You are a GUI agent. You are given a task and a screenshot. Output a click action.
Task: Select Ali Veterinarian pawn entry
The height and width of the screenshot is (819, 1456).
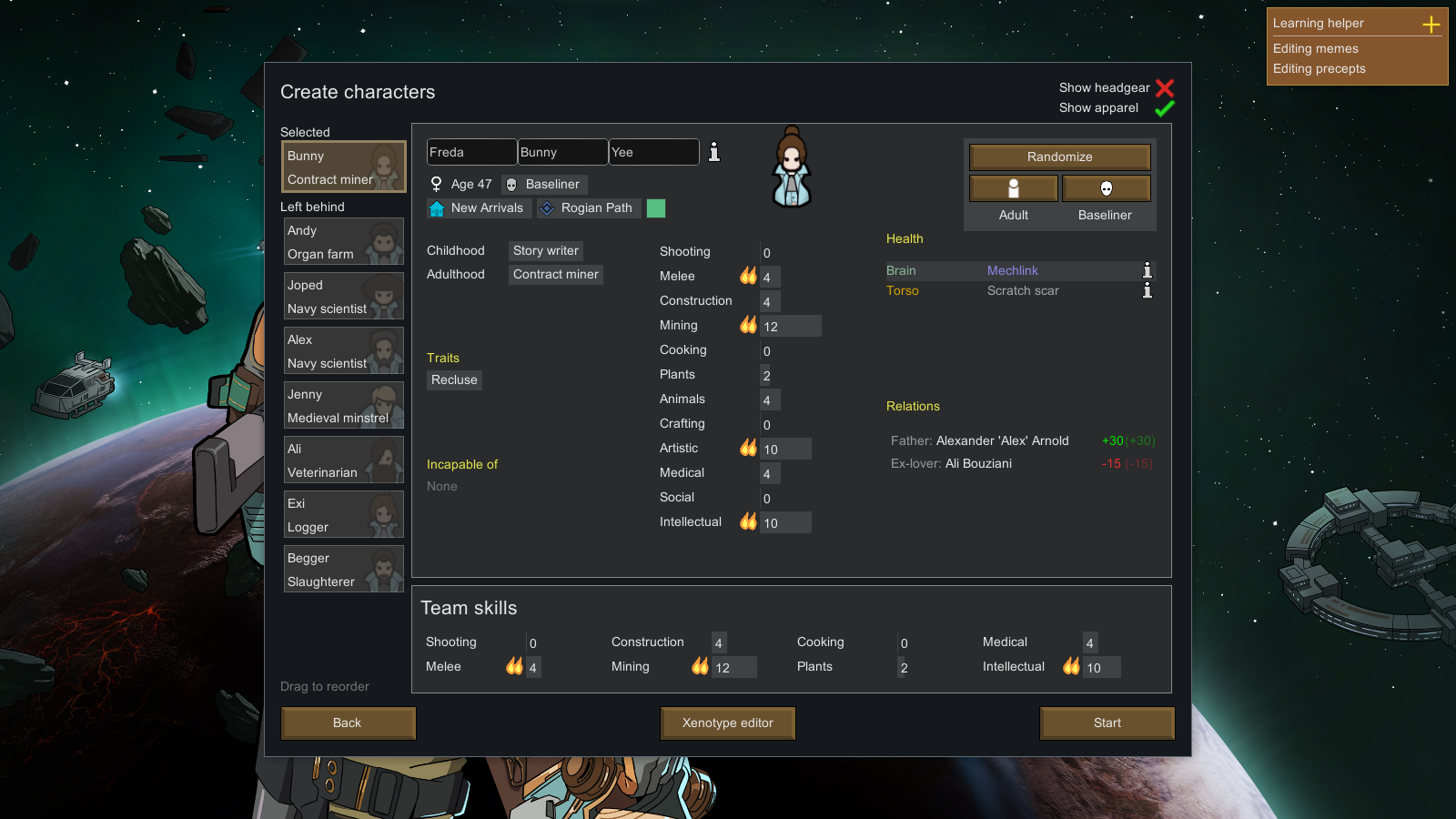pyautogui.click(x=344, y=460)
